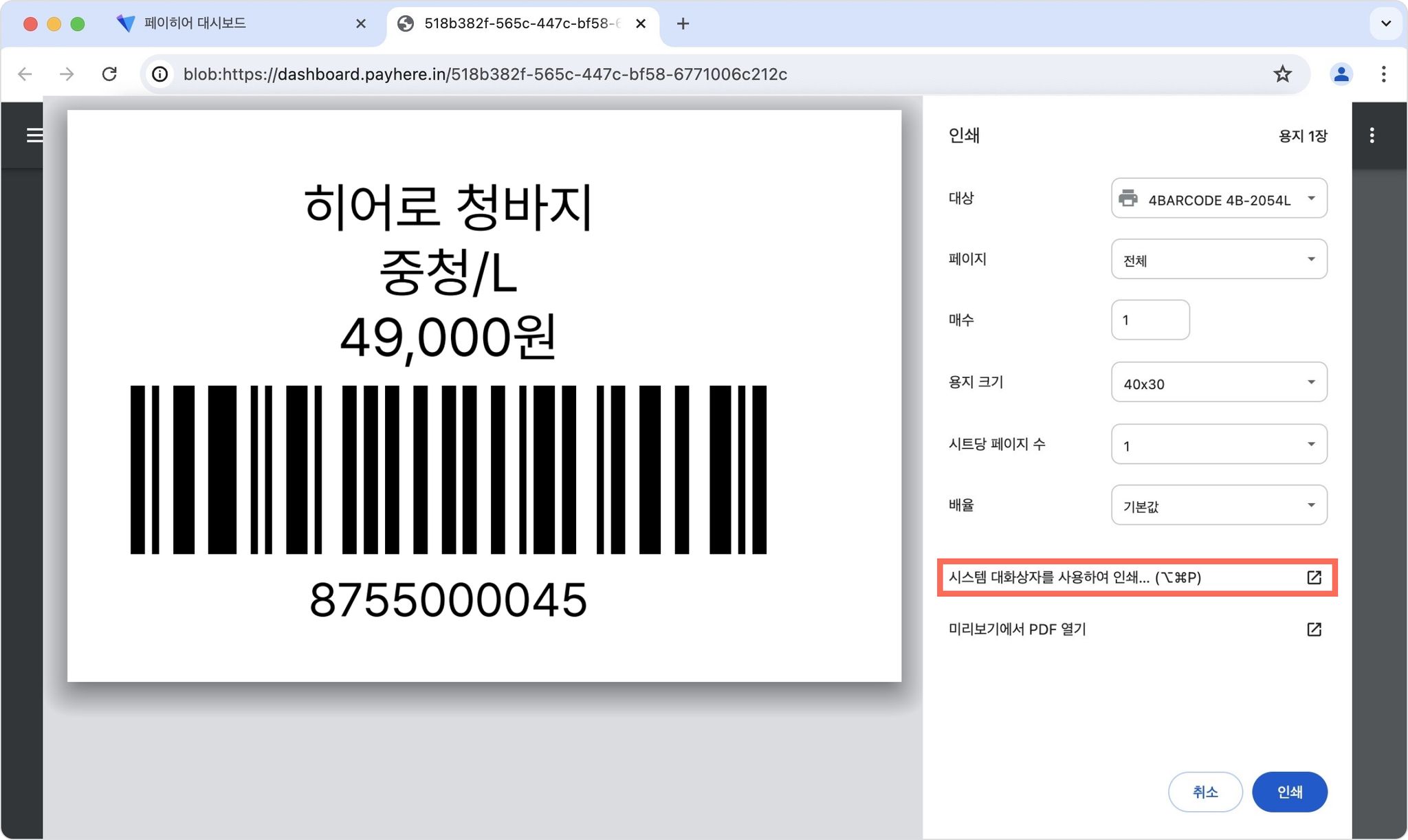Click the address bar URL
The image size is (1408, 840).
[485, 74]
